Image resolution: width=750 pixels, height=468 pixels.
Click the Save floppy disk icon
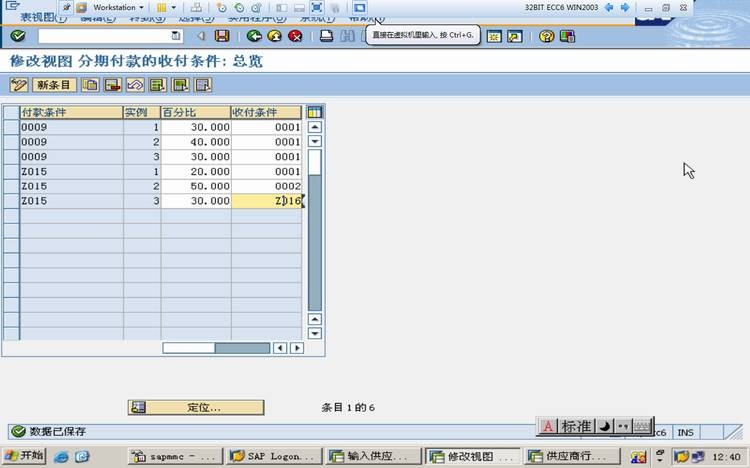(222, 36)
